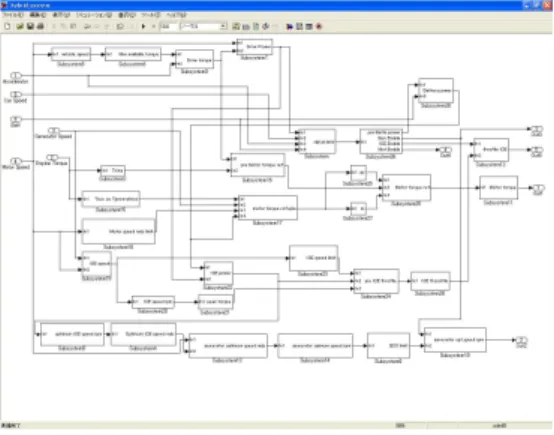Open the 表示 (View) menu
The width and height of the screenshot is (554, 435).
tap(61, 15)
